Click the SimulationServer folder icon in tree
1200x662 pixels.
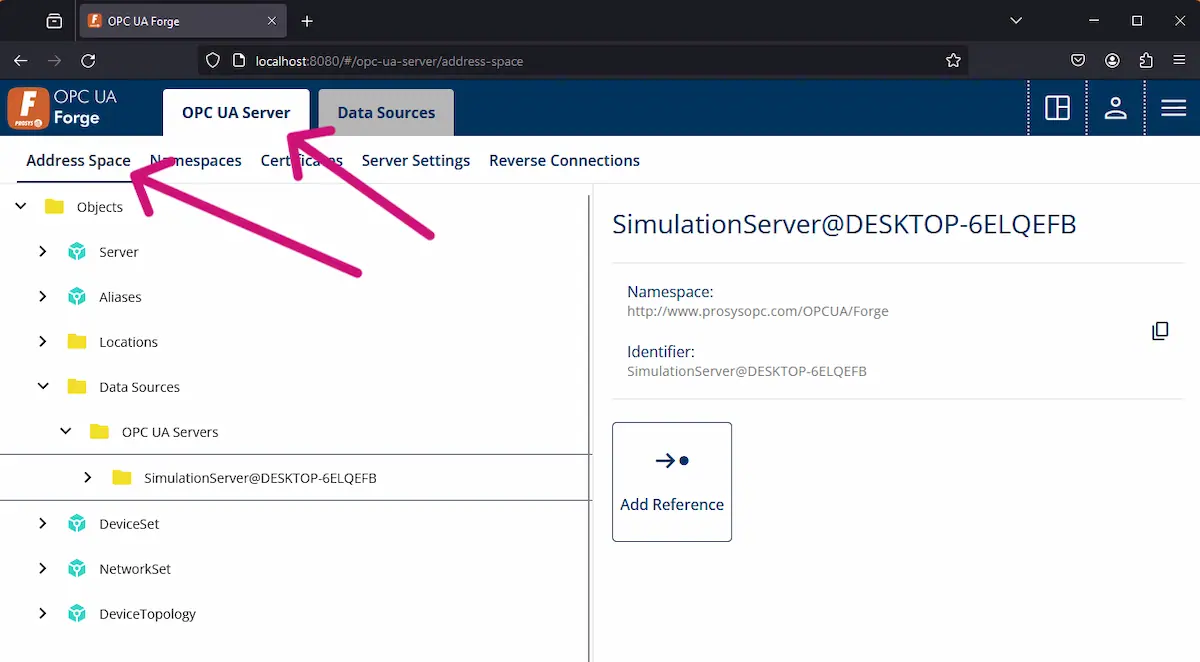(x=122, y=478)
